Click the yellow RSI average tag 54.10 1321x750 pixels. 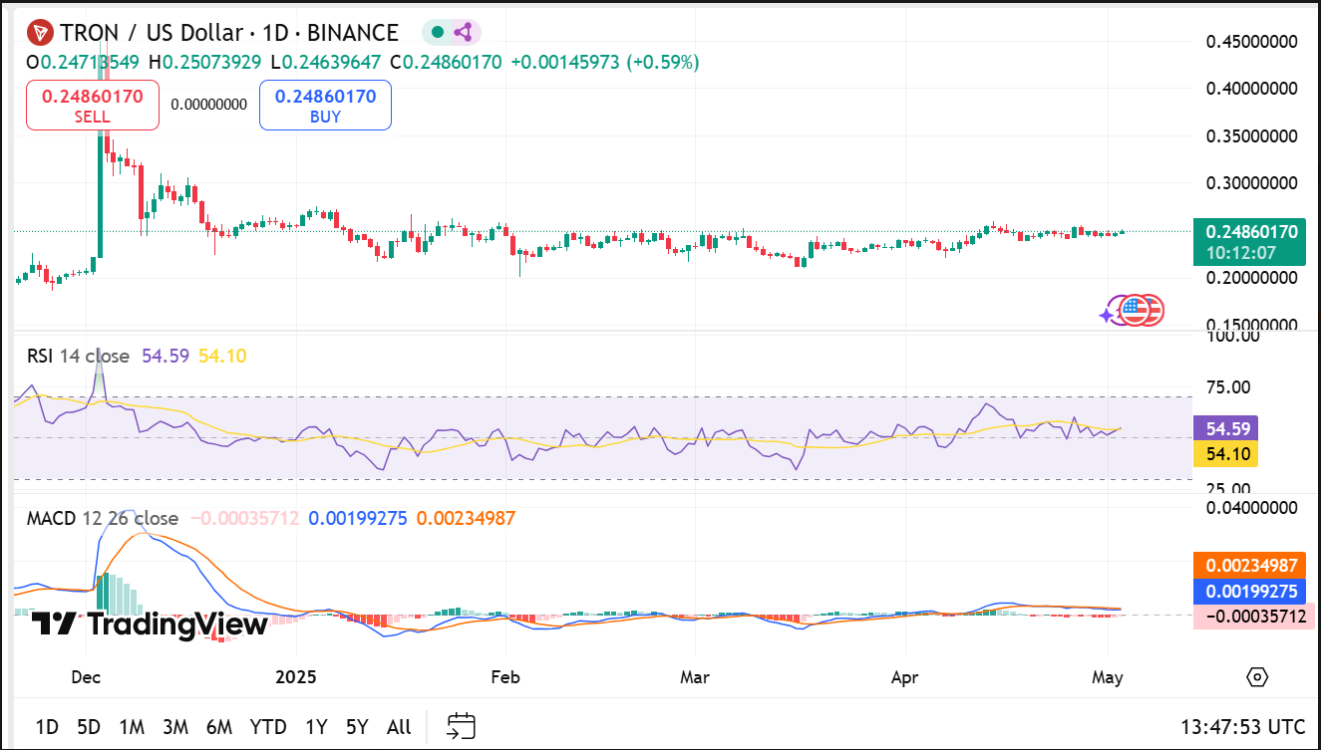1226,454
